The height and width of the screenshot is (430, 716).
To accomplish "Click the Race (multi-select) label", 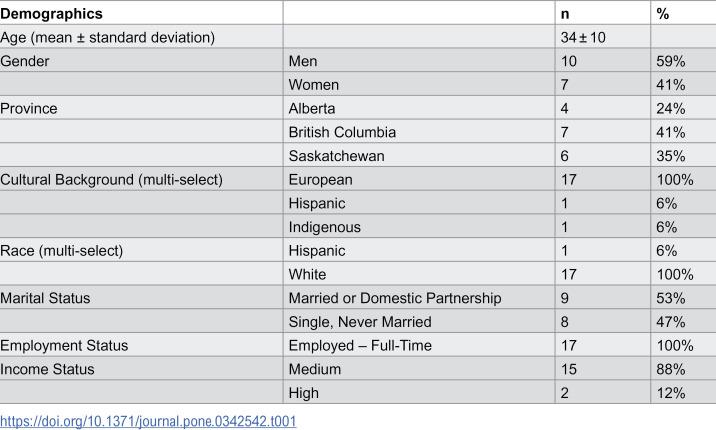I will [62, 251].
